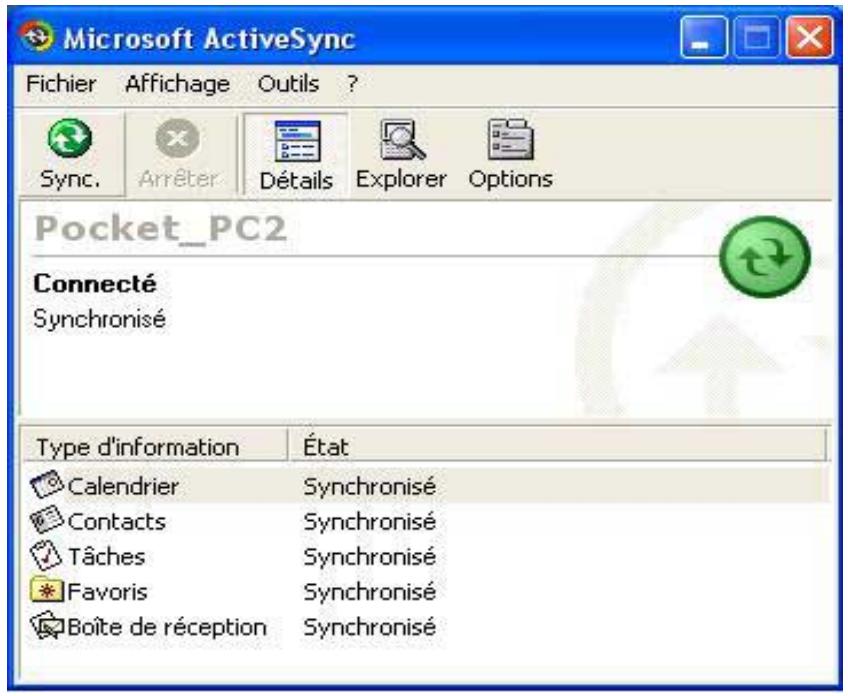Click the Favoris label text
The image size is (848, 696).
[108, 592]
